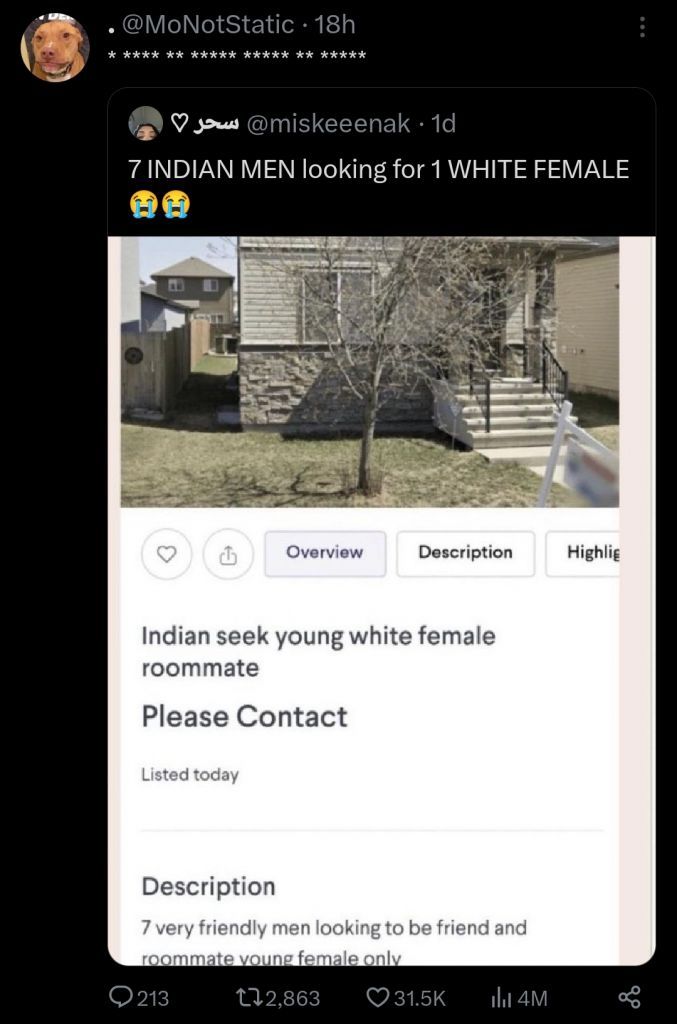
Task: Open the dog profile avatar of MoNotStatic
Action: (x=55, y=48)
